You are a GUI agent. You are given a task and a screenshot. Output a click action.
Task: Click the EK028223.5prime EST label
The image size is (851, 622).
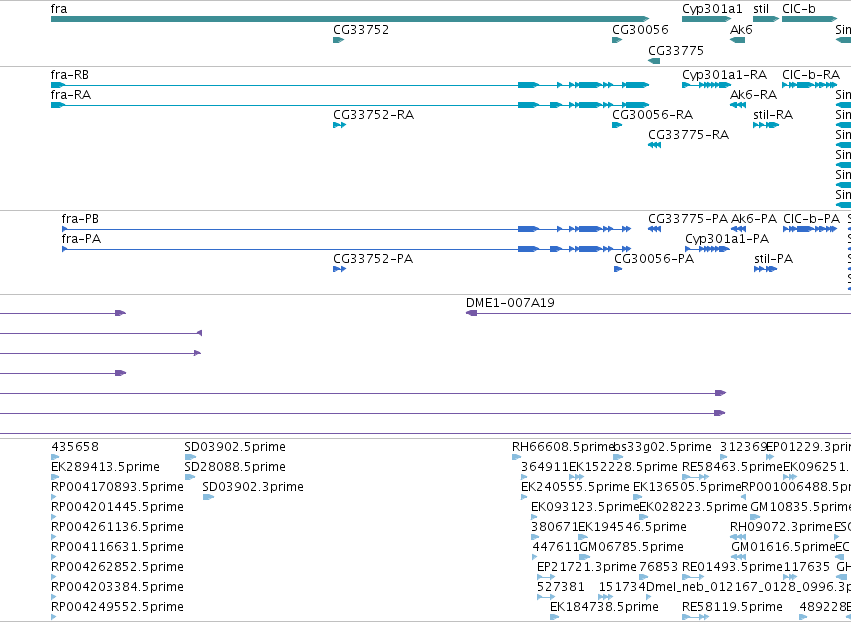(x=694, y=507)
